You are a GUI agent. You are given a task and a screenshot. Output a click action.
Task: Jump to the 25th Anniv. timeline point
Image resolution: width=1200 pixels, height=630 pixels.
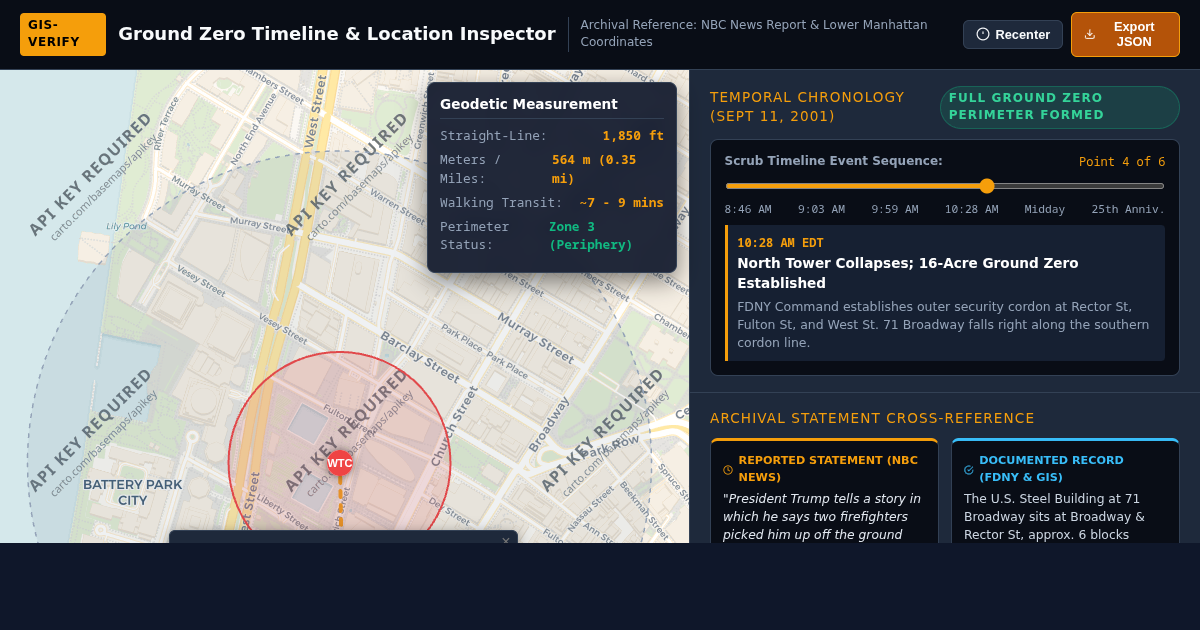pos(1128,210)
